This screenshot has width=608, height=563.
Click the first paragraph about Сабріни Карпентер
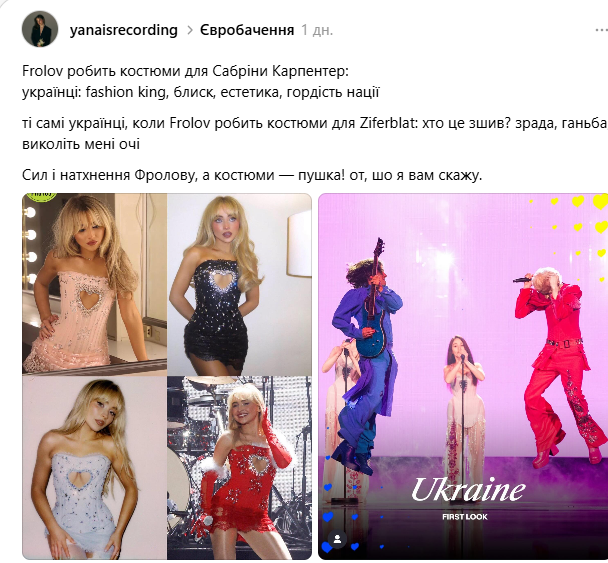pyautogui.click(x=200, y=81)
